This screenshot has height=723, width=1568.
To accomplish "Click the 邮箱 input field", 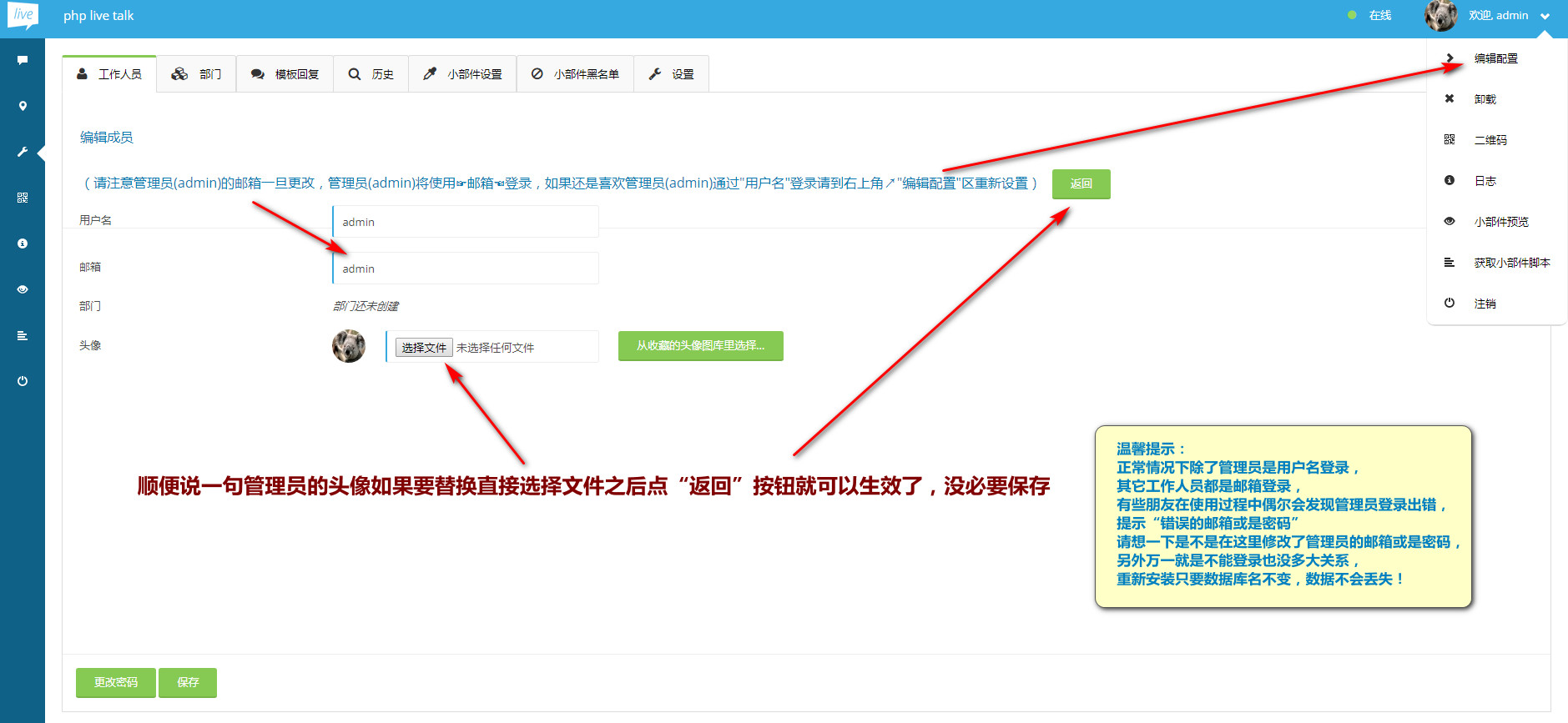I will pos(466,269).
